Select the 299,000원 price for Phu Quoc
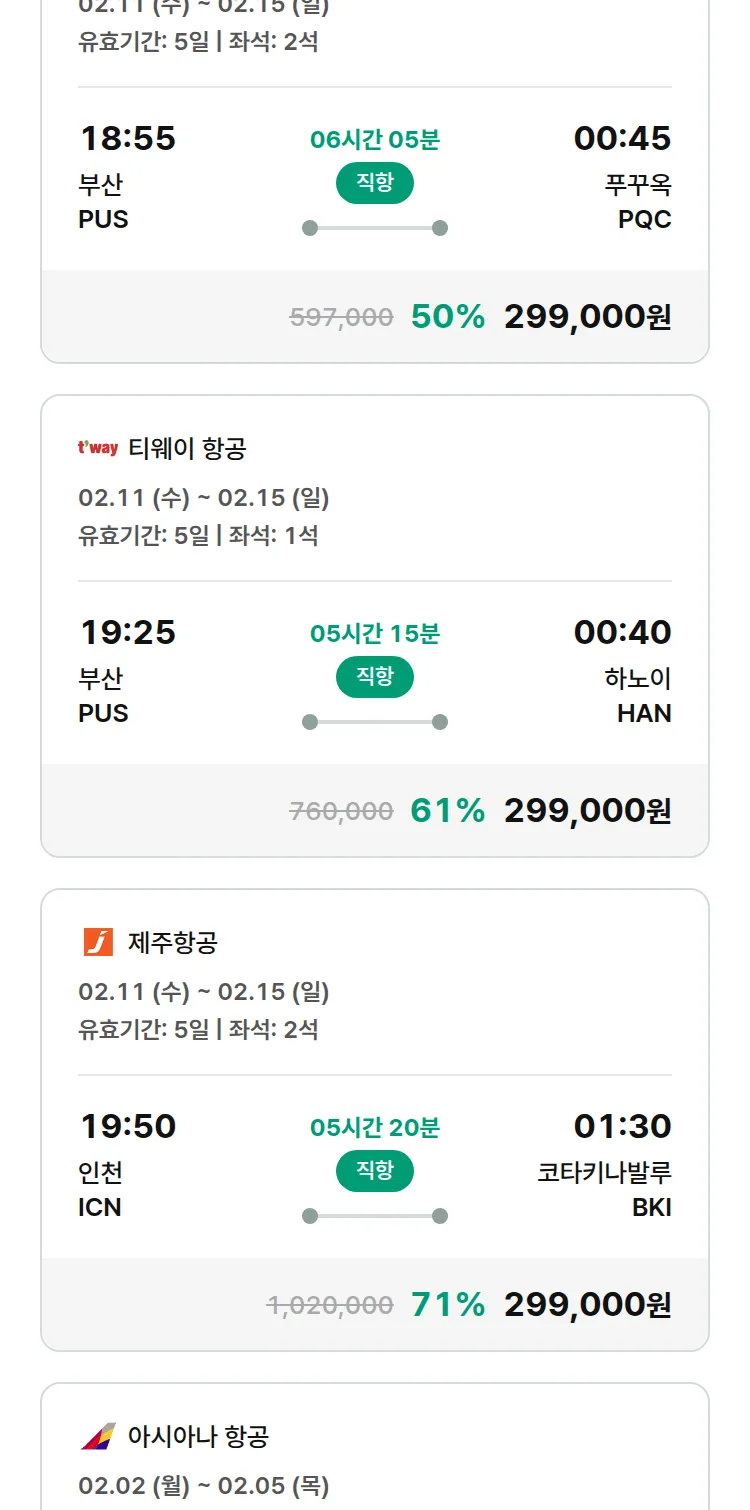Screen dimensions: 750x1510 tap(587, 317)
